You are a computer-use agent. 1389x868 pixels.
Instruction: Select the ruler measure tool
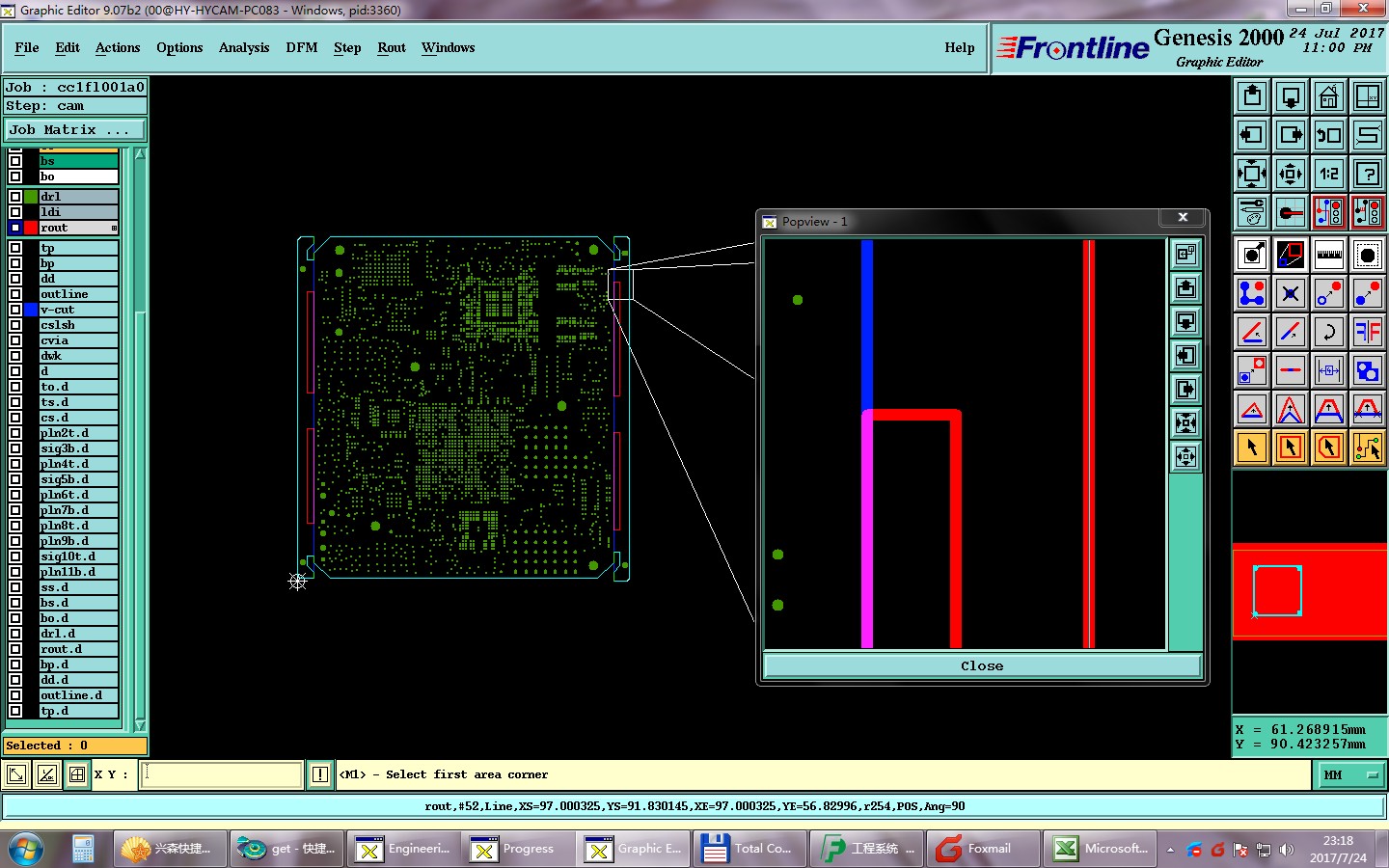[x=1329, y=255]
